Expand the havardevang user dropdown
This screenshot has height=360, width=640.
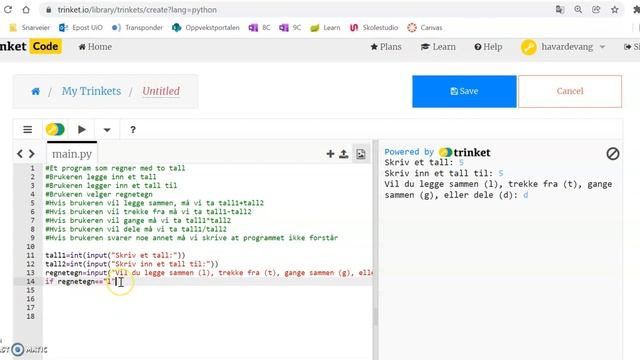[563, 47]
